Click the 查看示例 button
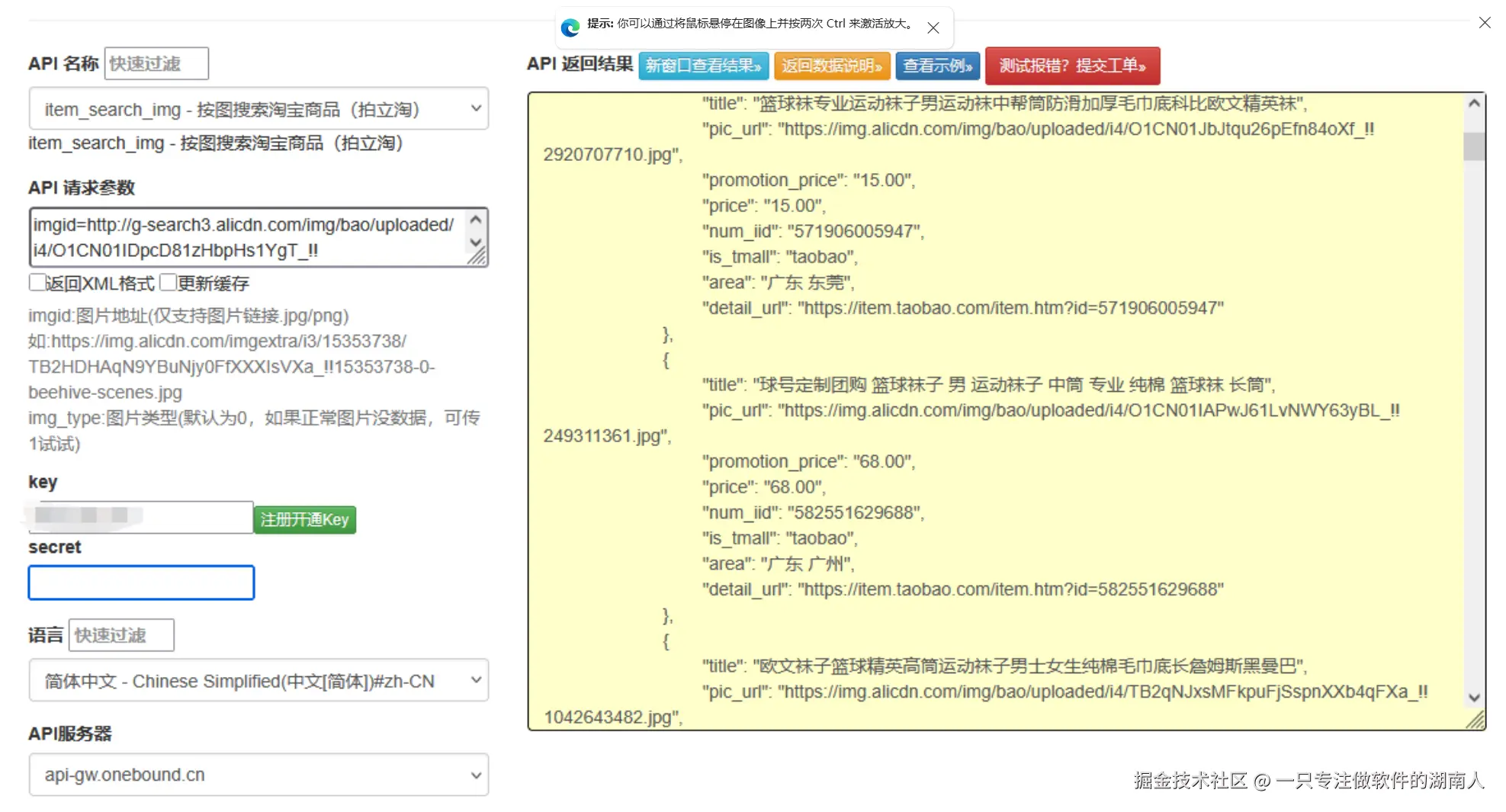 point(937,66)
